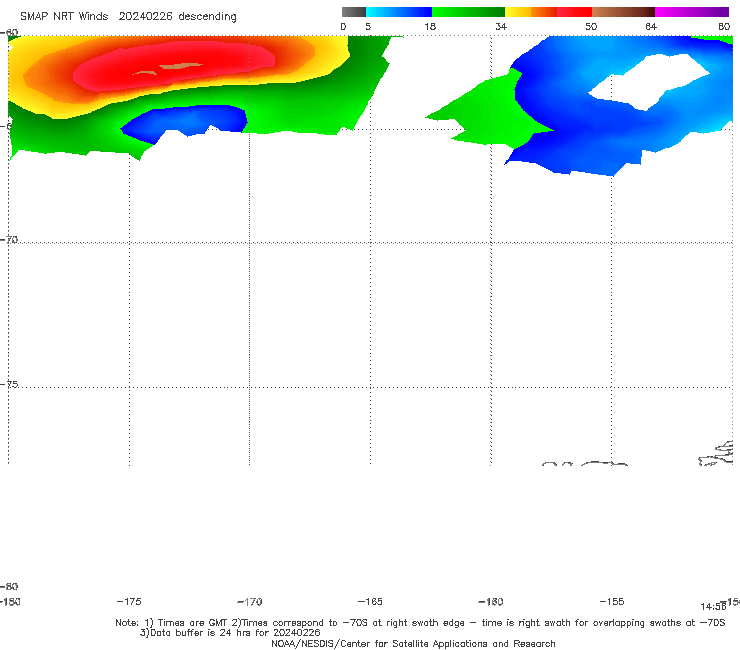740x650 pixels.
Task: Click the color bar label '18'
Action: coord(430,26)
